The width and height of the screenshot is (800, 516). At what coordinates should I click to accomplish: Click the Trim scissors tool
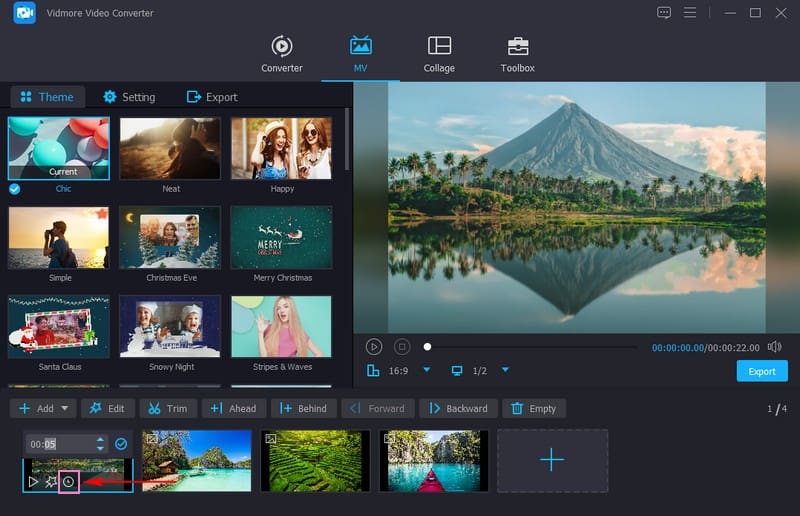click(x=168, y=408)
